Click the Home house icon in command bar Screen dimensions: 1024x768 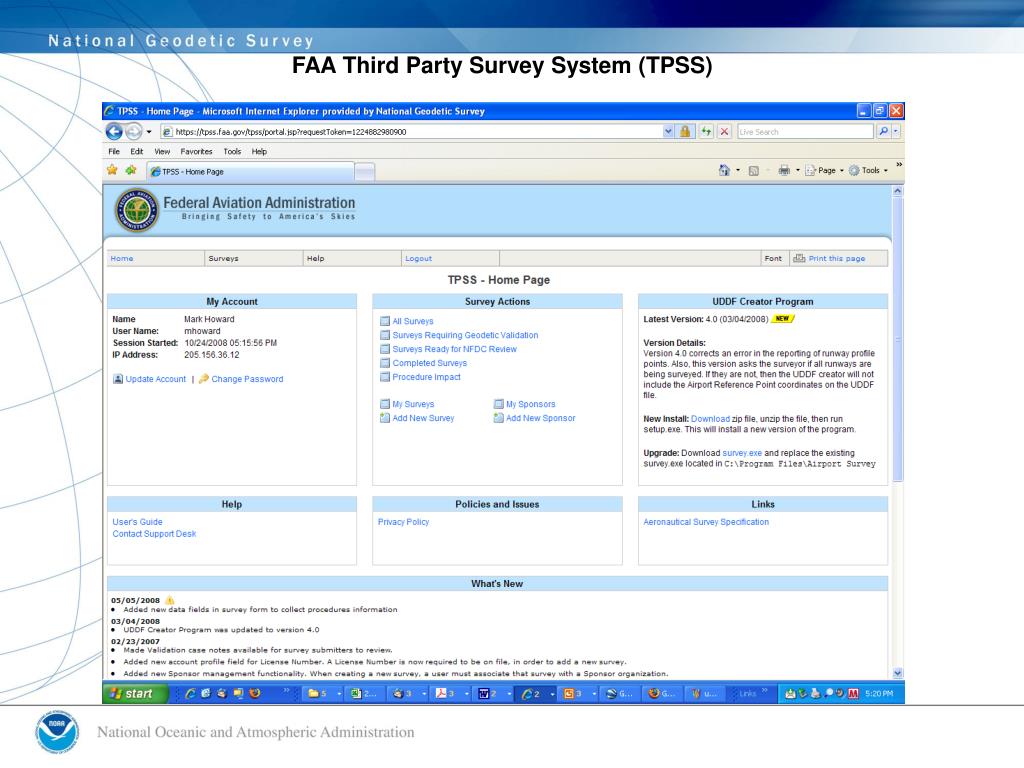(724, 170)
